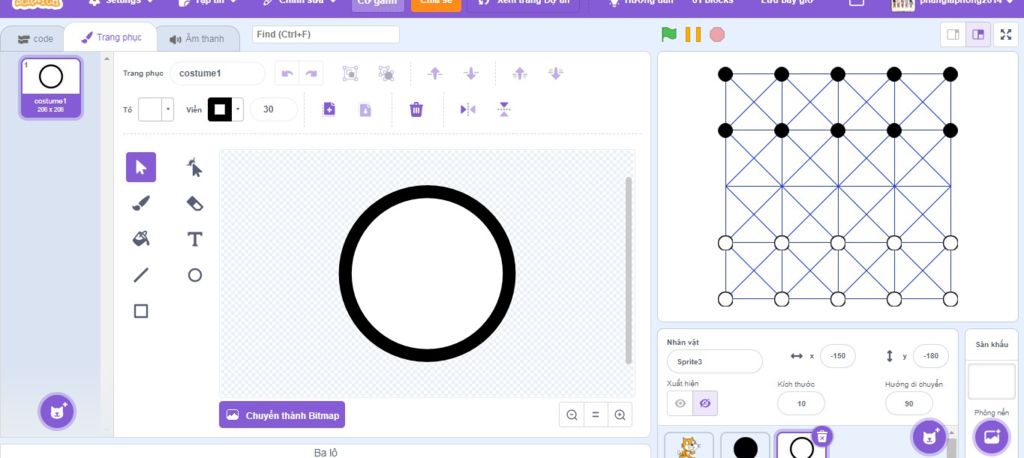This screenshot has height=458, width=1024.
Task: Undo the last costume edit
Action: point(287,73)
